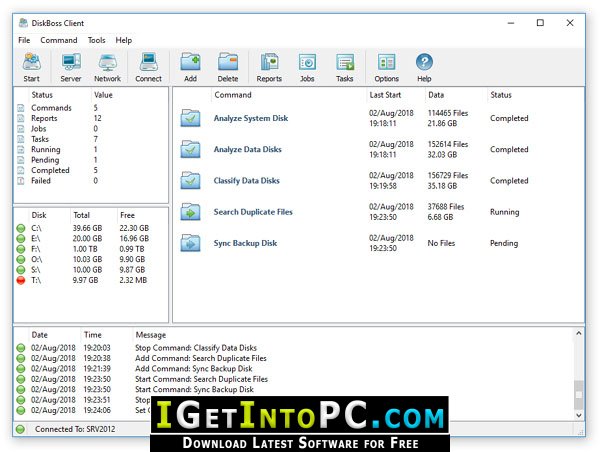Click the red status icon for T:\ disk

21,280
